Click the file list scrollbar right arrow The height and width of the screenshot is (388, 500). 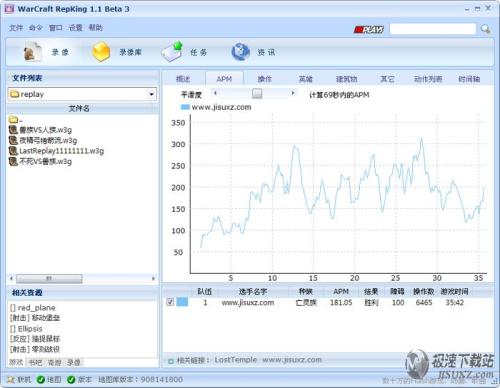(153, 278)
